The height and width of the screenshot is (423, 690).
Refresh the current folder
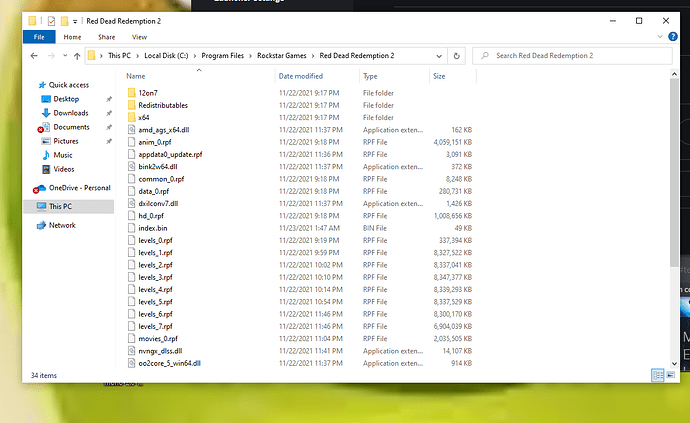click(x=456, y=56)
